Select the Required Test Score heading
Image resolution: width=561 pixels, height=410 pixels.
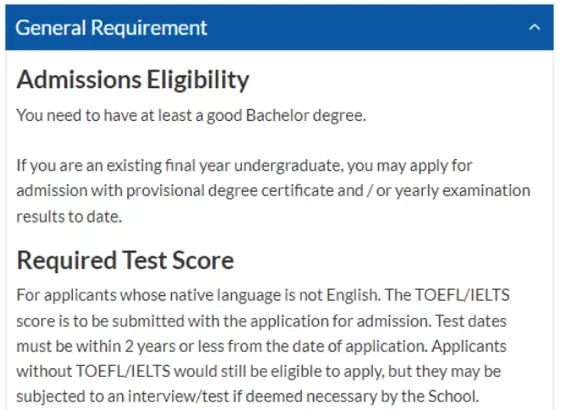125,260
